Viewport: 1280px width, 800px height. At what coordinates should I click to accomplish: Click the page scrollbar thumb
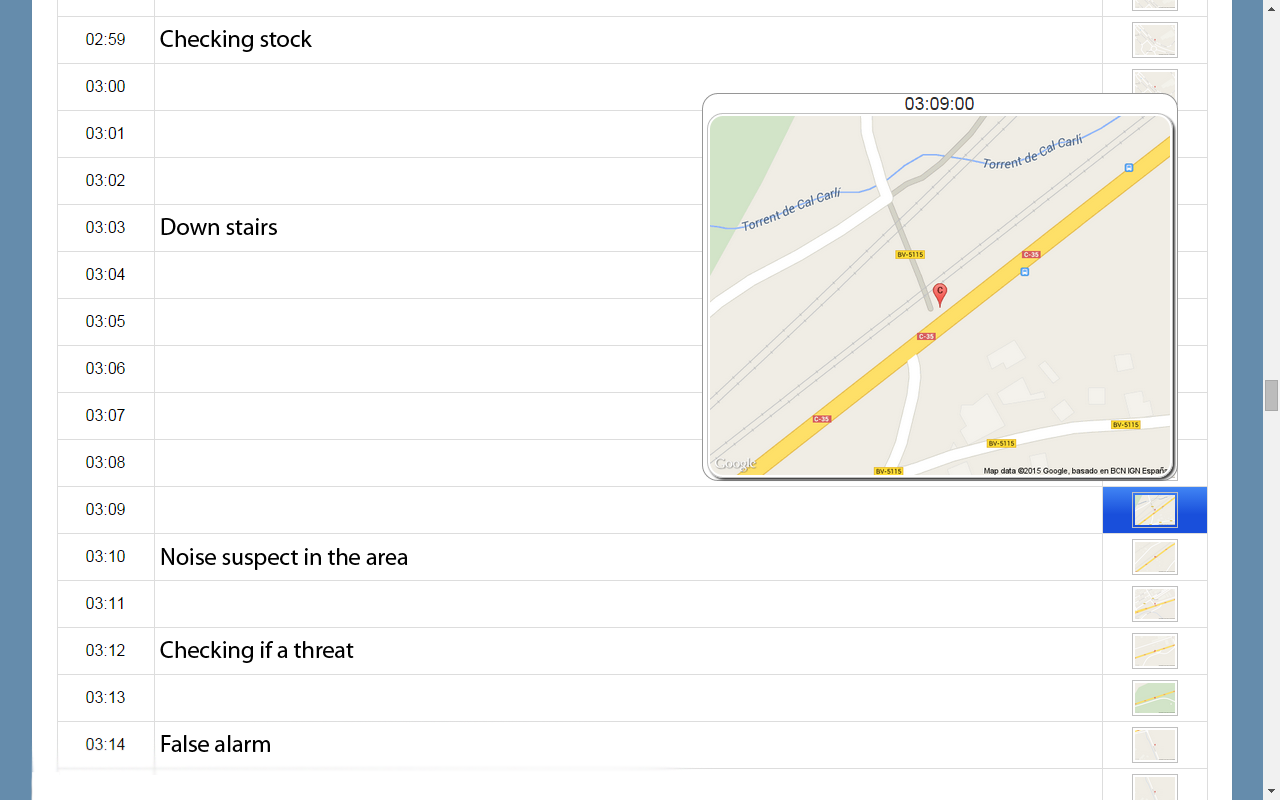pyautogui.click(x=1271, y=395)
